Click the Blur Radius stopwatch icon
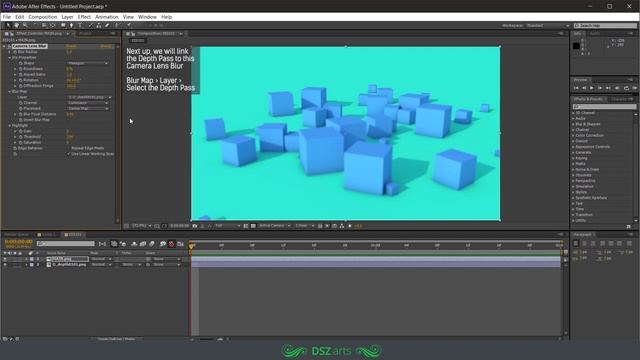 click(15, 52)
